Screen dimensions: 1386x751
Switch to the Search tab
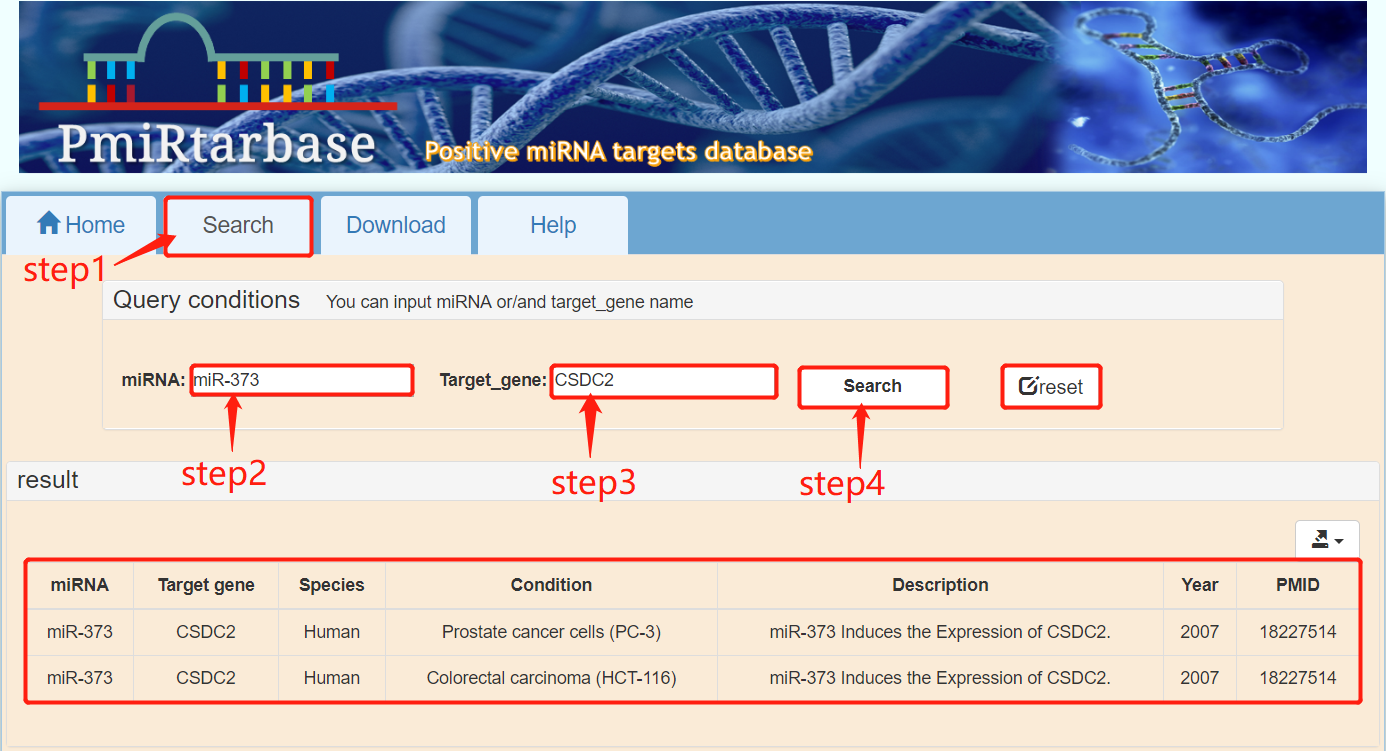238,225
